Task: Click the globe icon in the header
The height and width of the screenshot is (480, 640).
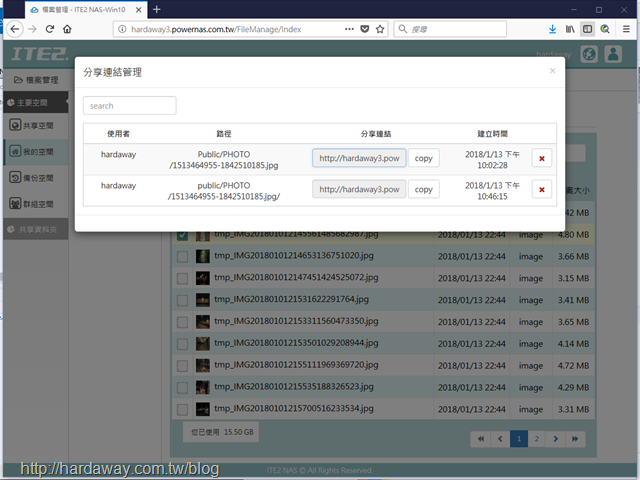Action: coord(589,54)
